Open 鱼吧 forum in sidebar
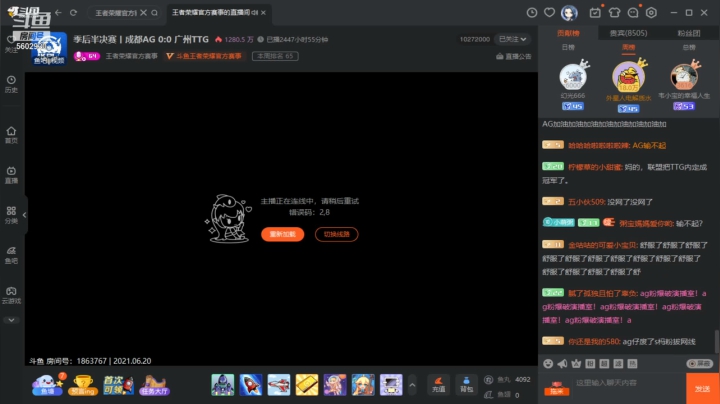The image size is (720, 404). 11,255
